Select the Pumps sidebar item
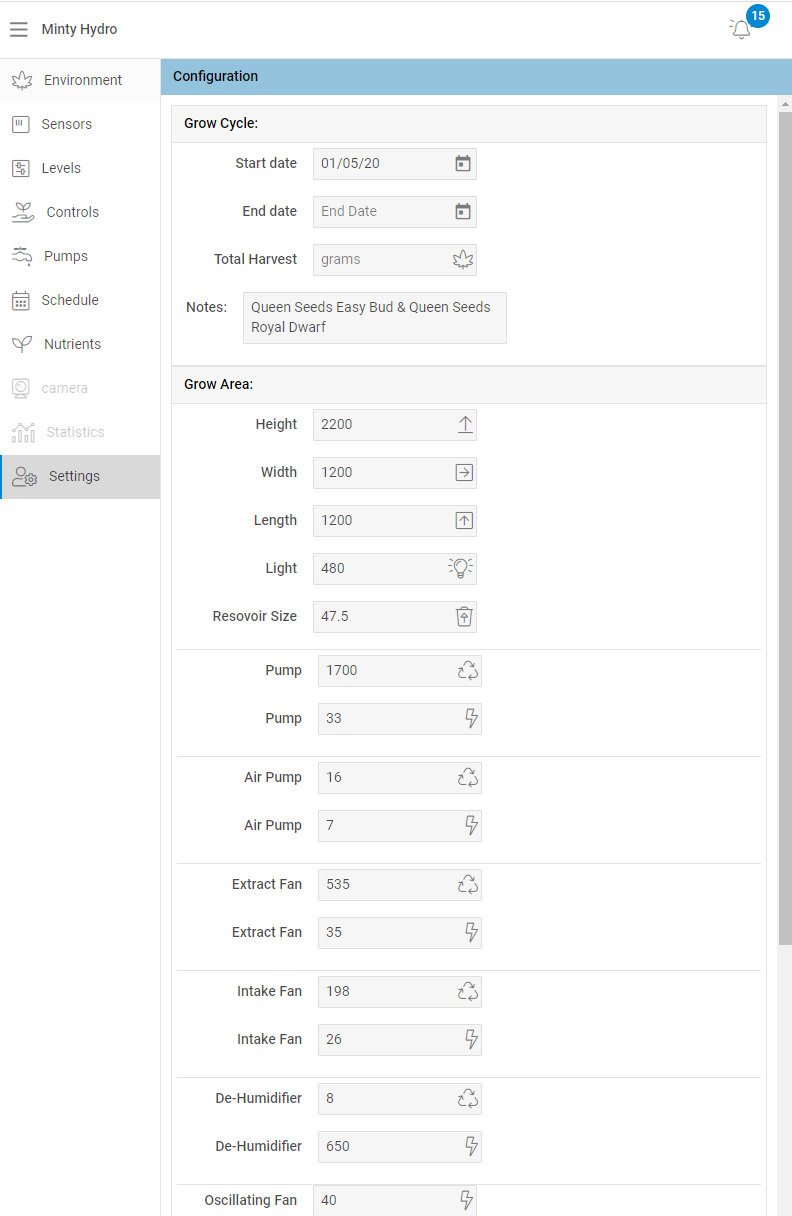The height and width of the screenshot is (1216, 792). [65, 256]
